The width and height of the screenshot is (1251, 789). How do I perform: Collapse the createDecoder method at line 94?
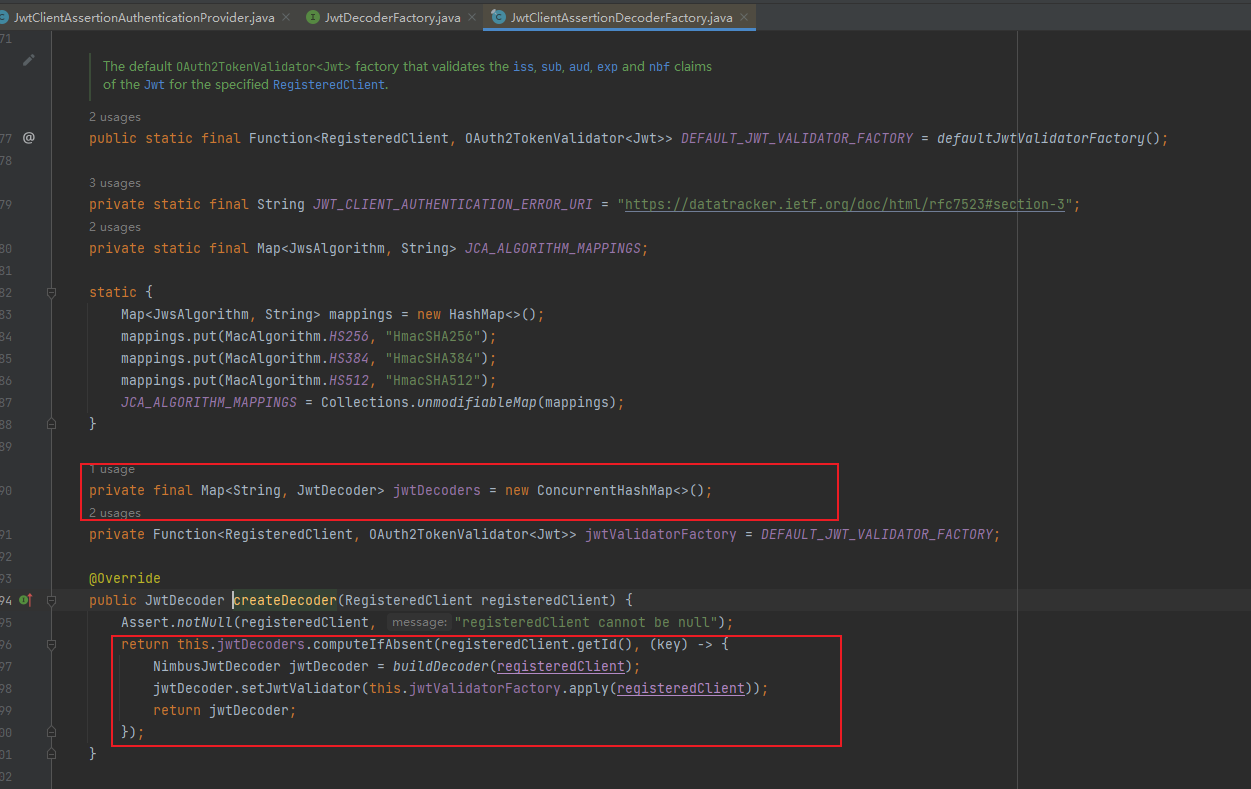point(51,600)
